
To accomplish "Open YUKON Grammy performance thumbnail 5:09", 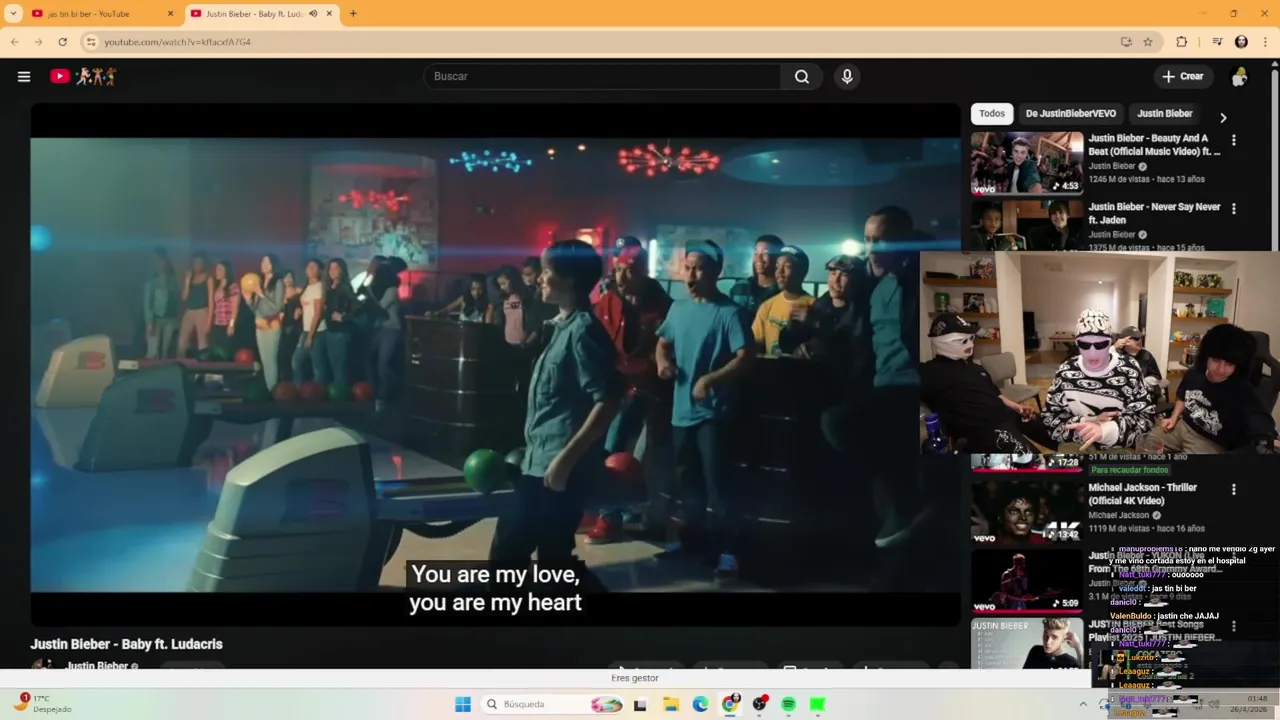I will [1027, 580].
